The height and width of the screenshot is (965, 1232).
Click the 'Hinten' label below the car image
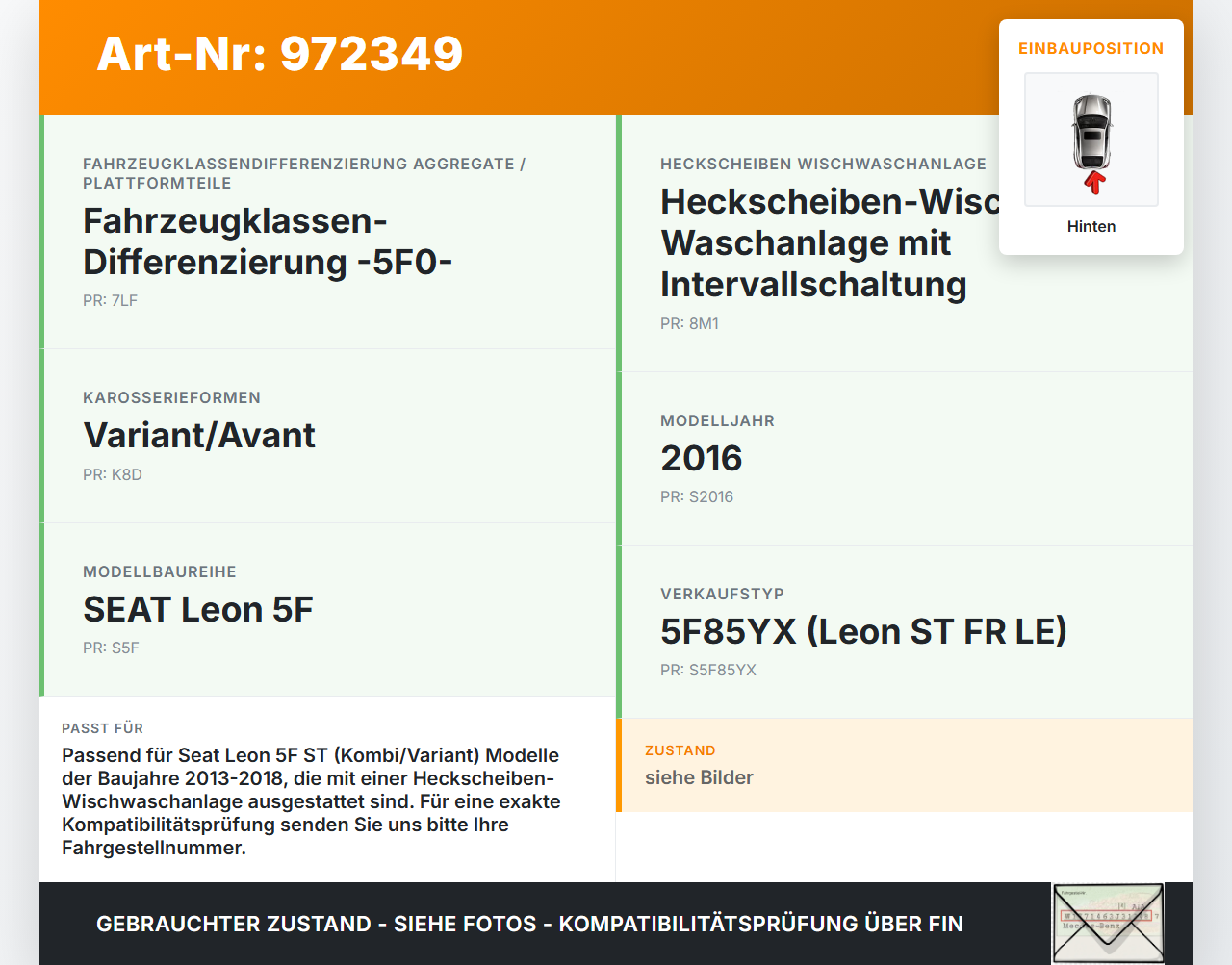click(x=1091, y=226)
